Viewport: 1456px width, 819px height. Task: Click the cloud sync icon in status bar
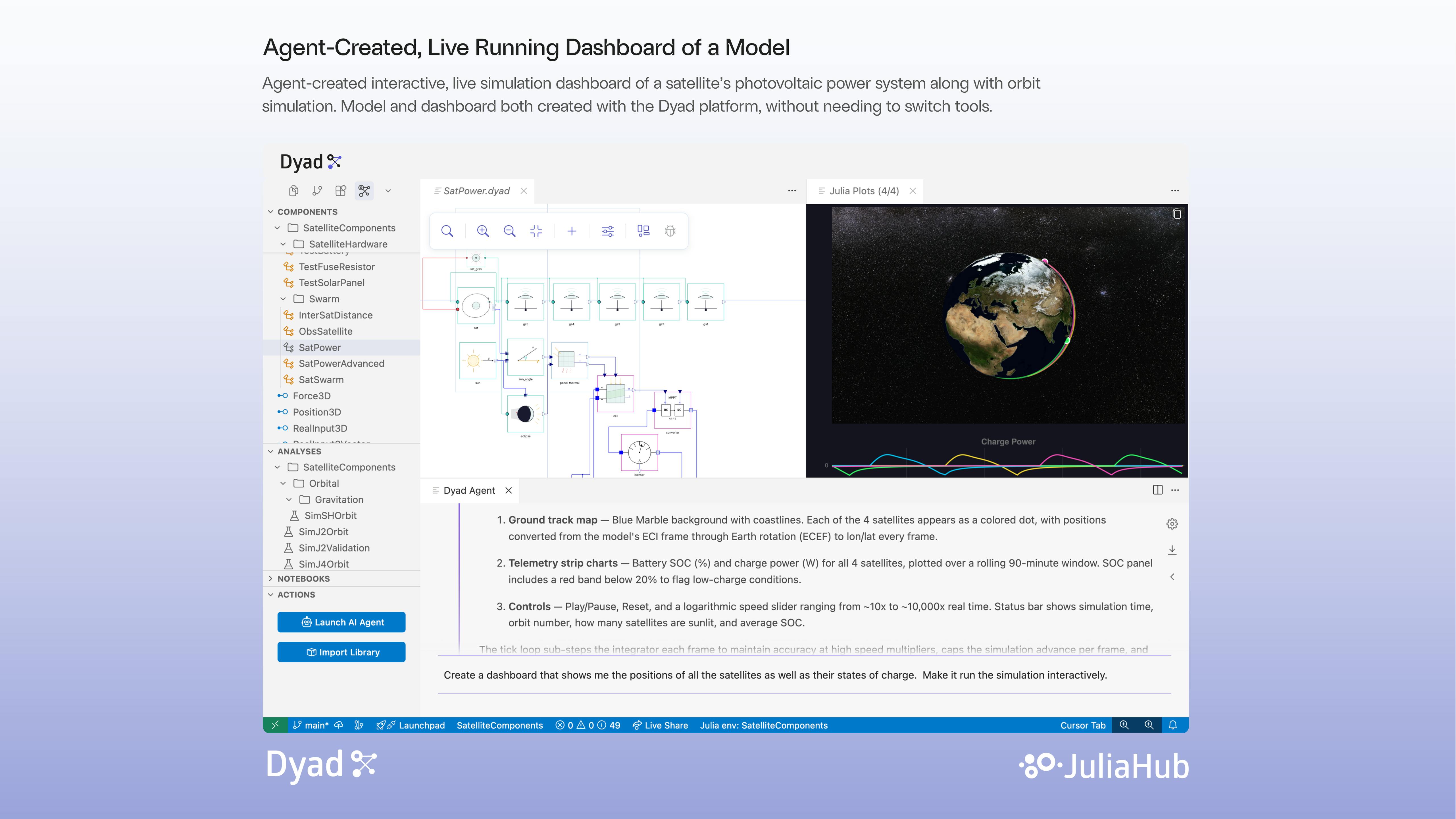click(x=339, y=725)
